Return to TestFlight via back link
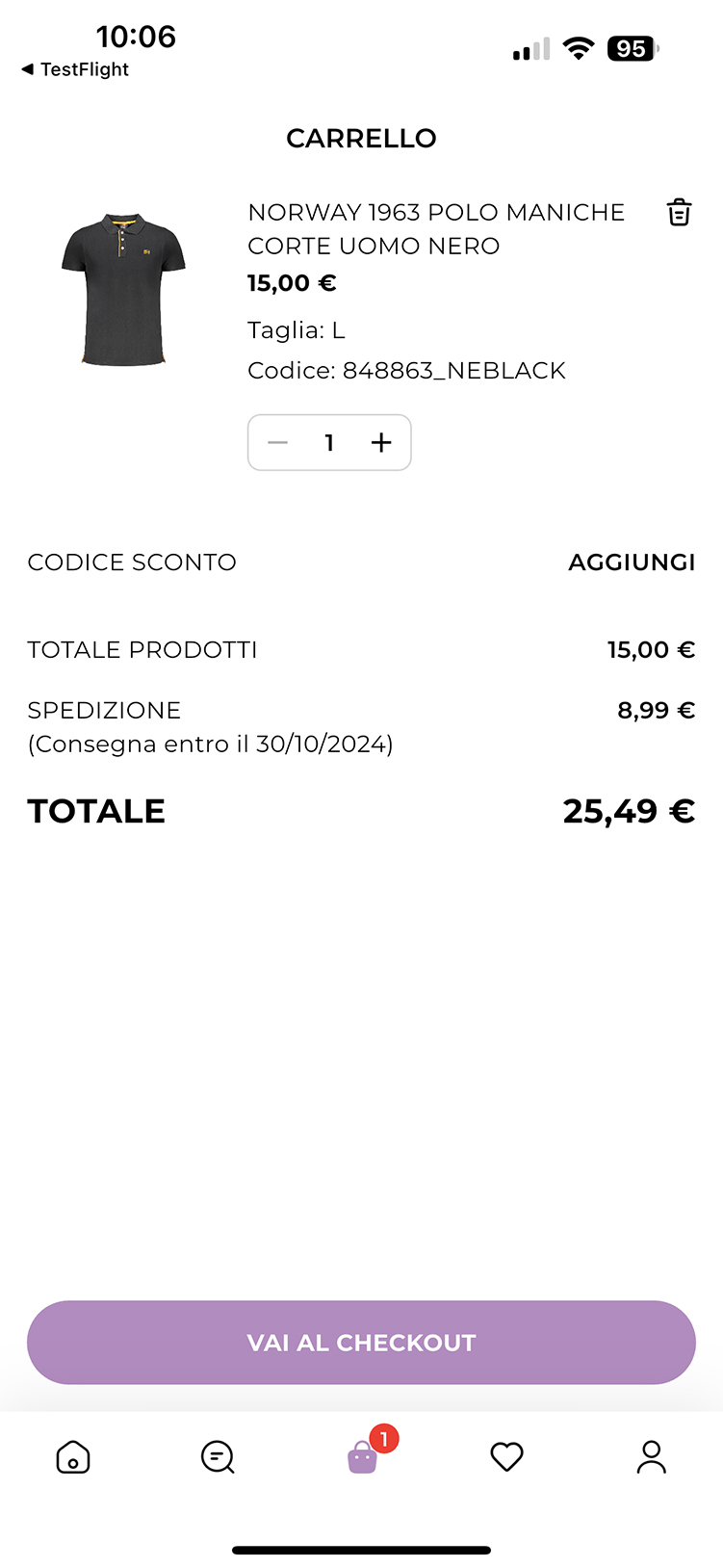Image resolution: width=723 pixels, height=1568 pixels. coord(75,69)
